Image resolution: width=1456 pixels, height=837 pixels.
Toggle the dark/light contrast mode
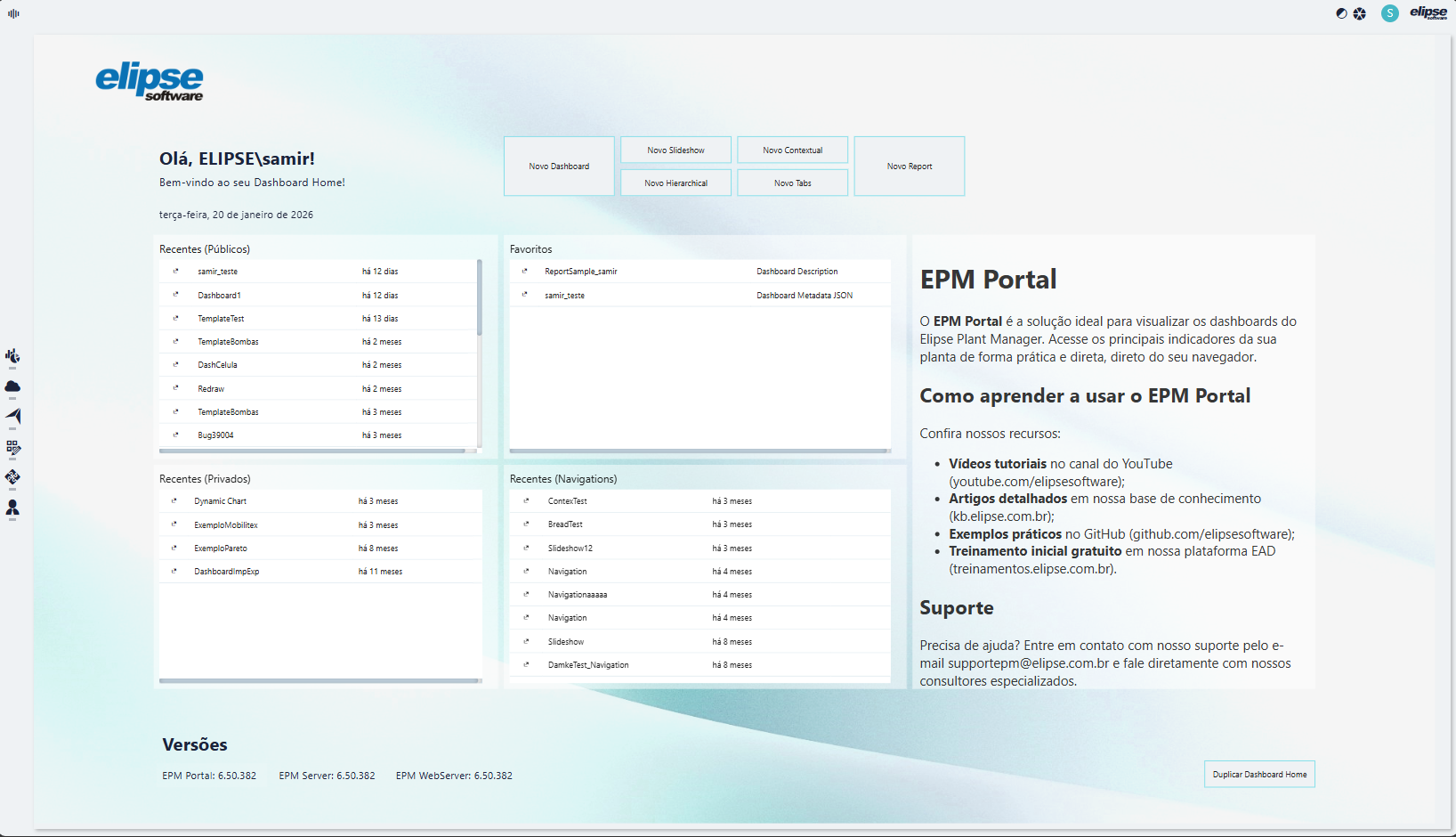pyautogui.click(x=1341, y=13)
